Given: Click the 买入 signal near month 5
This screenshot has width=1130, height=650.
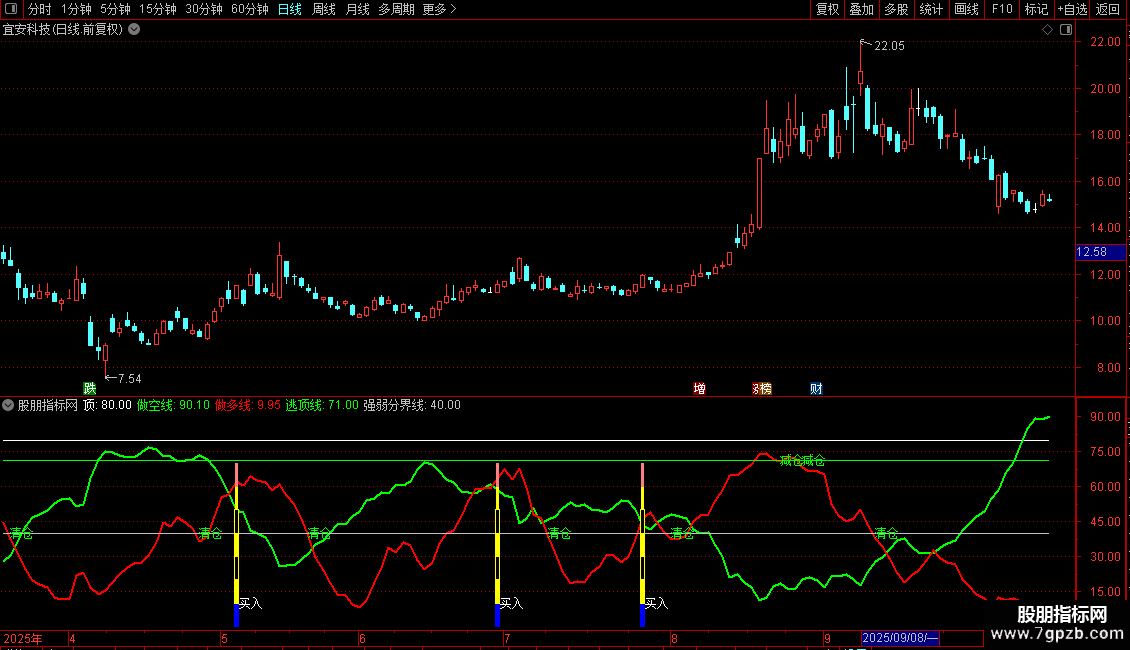Looking at the screenshot, I should pos(251,603).
